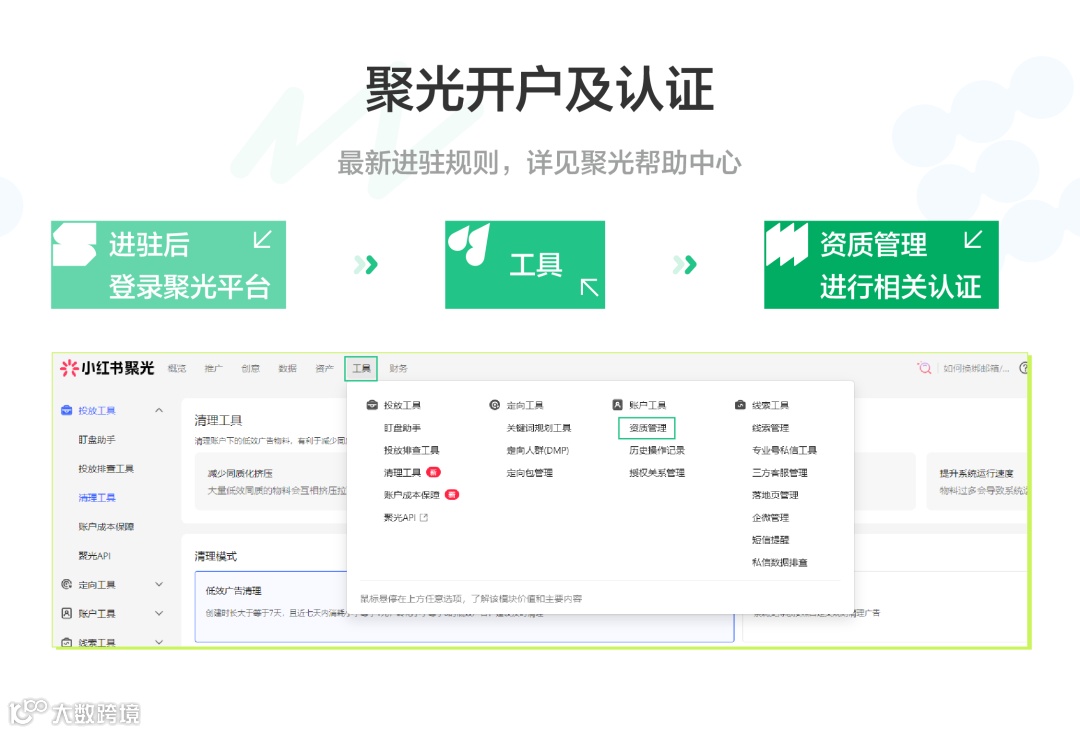
Task: Click the 提升系统运行速度 info card
Action: click(977, 481)
